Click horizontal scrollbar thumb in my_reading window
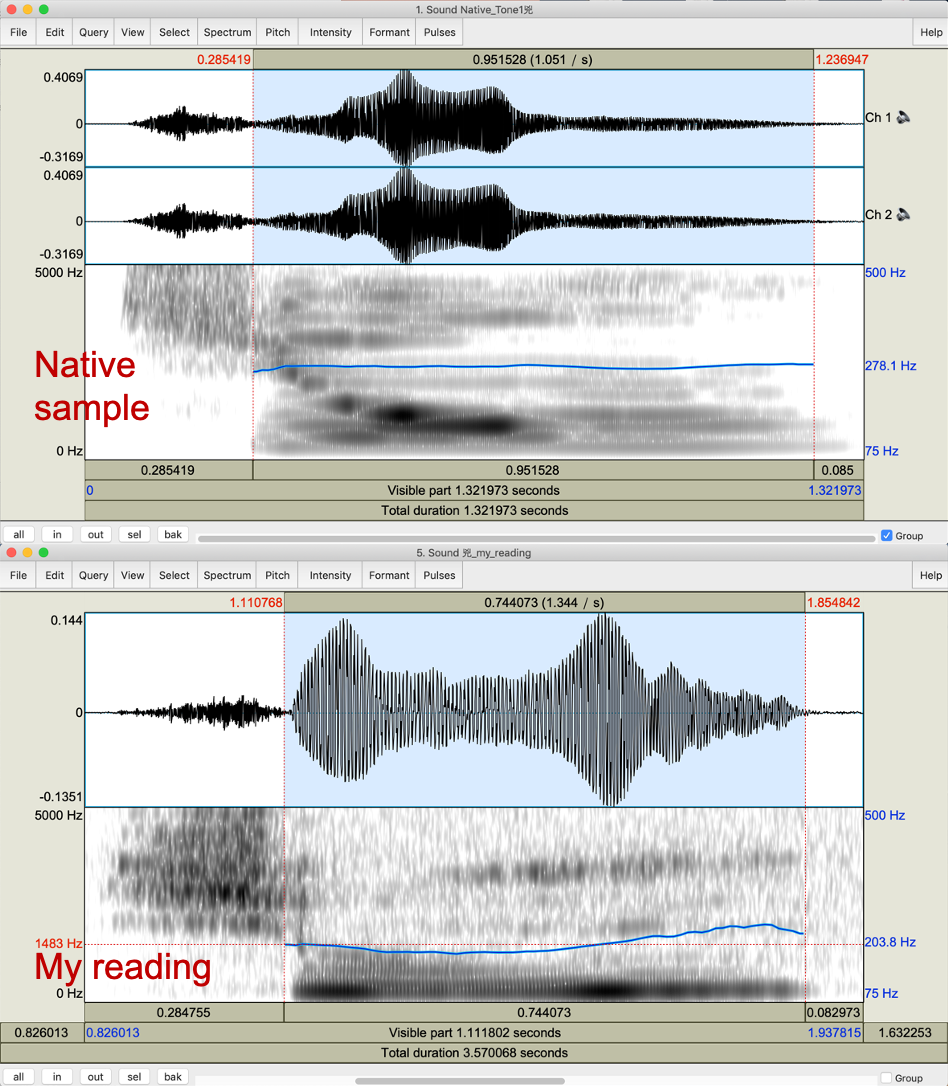948x1086 pixels. [460, 1080]
